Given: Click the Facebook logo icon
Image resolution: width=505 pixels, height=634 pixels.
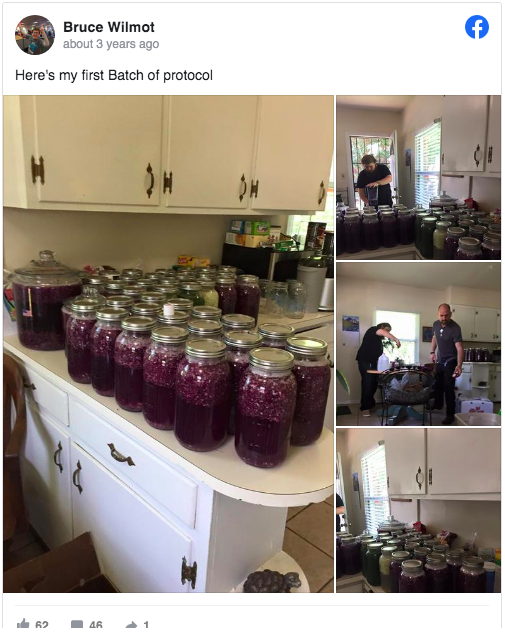Looking at the screenshot, I should pyautogui.click(x=477, y=27).
